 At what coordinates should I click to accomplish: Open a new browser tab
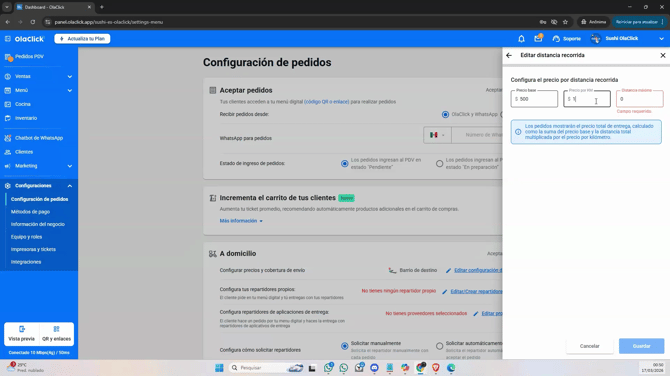coord(102,7)
